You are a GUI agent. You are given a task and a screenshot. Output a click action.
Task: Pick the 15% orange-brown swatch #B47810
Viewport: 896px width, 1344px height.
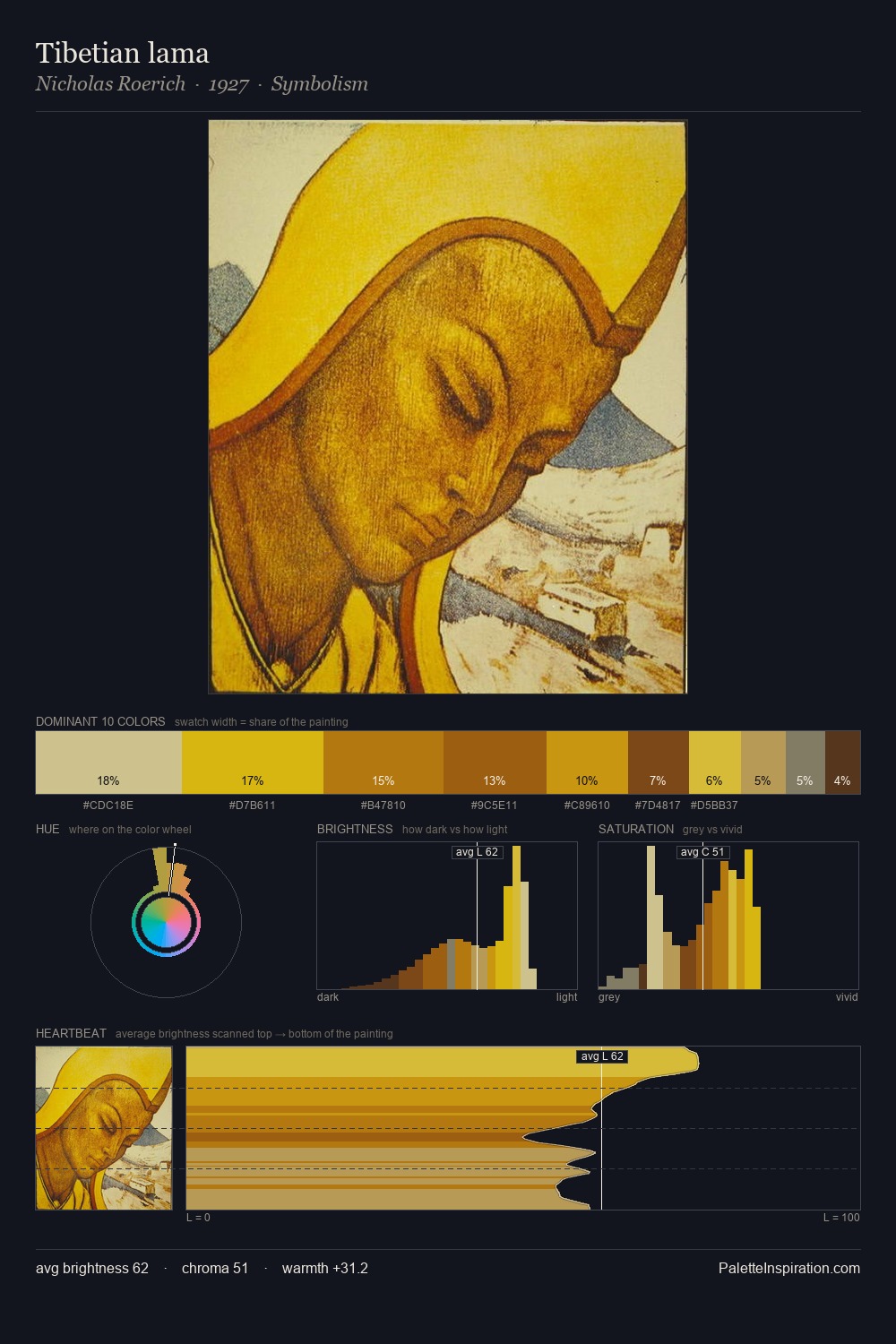click(383, 762)
